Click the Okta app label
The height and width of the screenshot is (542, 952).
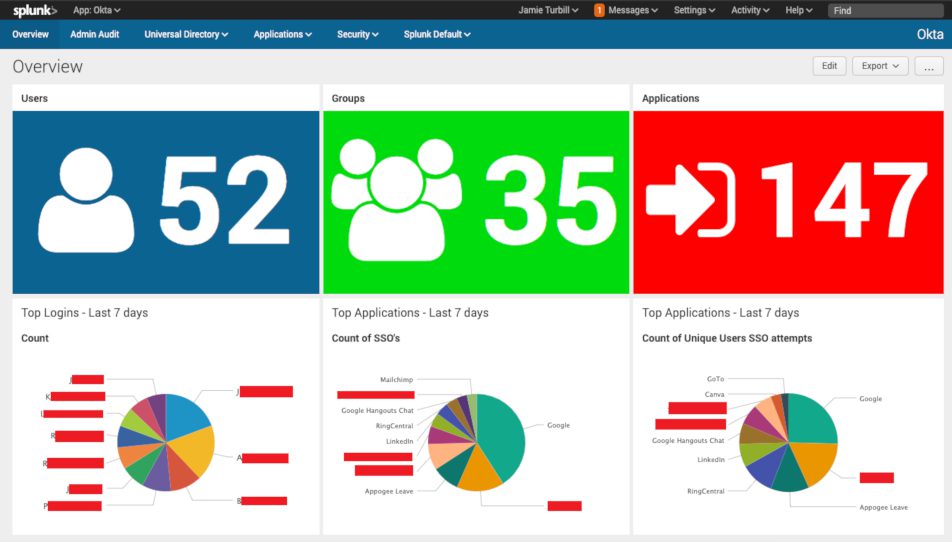pyautogui.click(x=929, y=34)
